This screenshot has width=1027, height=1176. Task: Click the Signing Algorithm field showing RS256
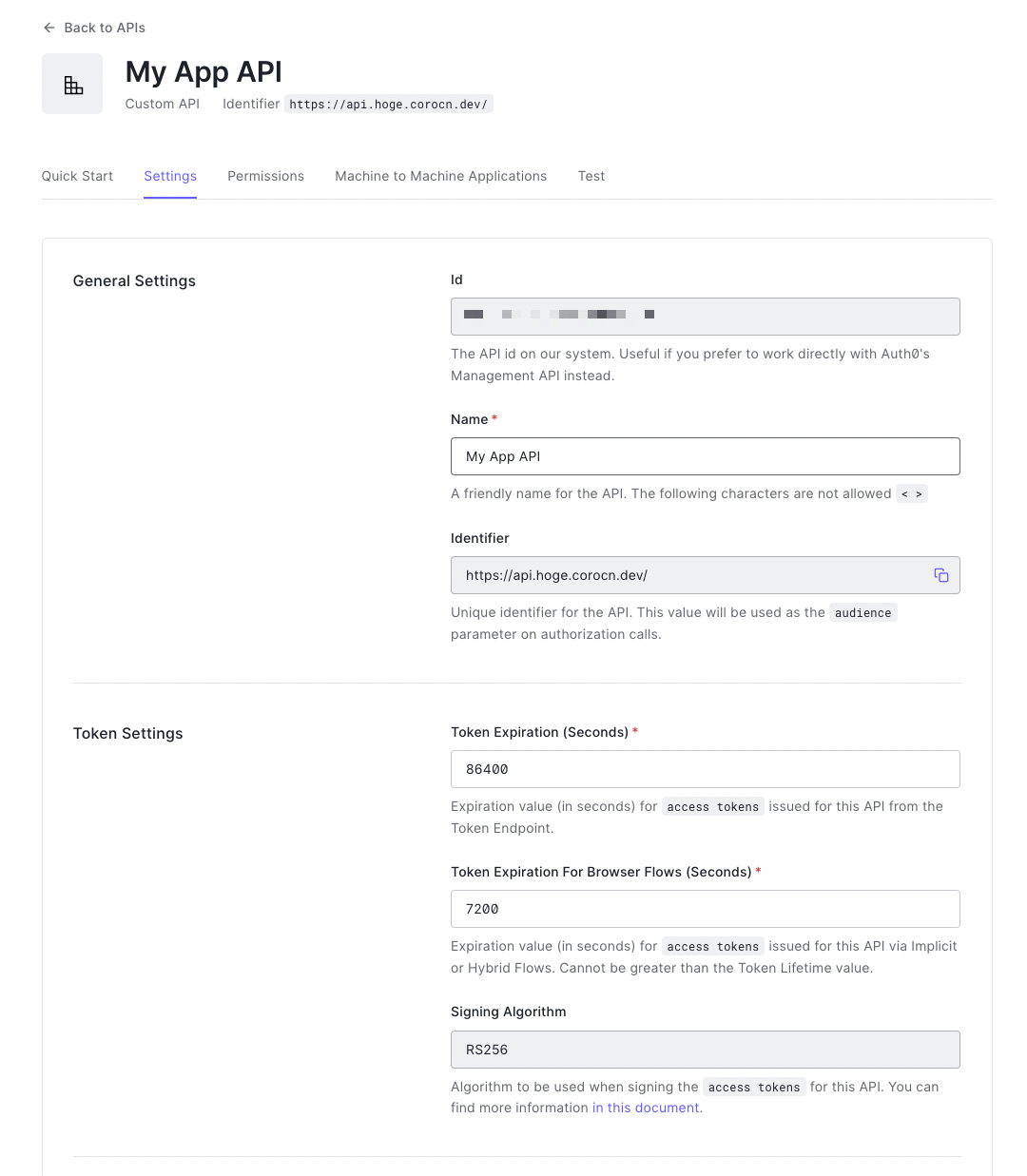click(706, 1050)
